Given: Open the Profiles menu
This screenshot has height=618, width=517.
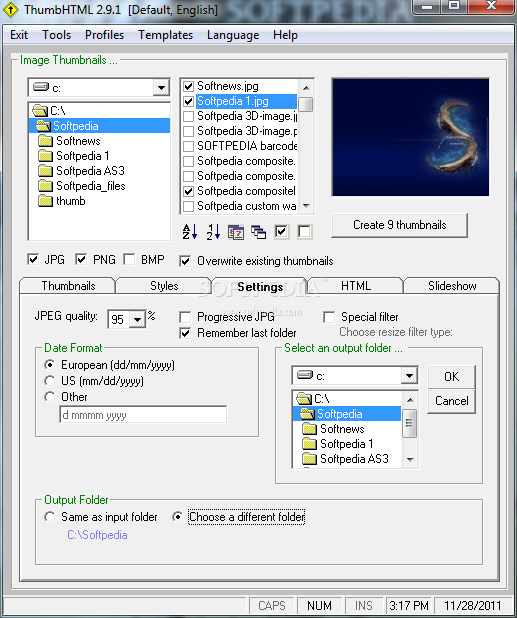Looking at the screenshot, I should [x=104, y=35].
